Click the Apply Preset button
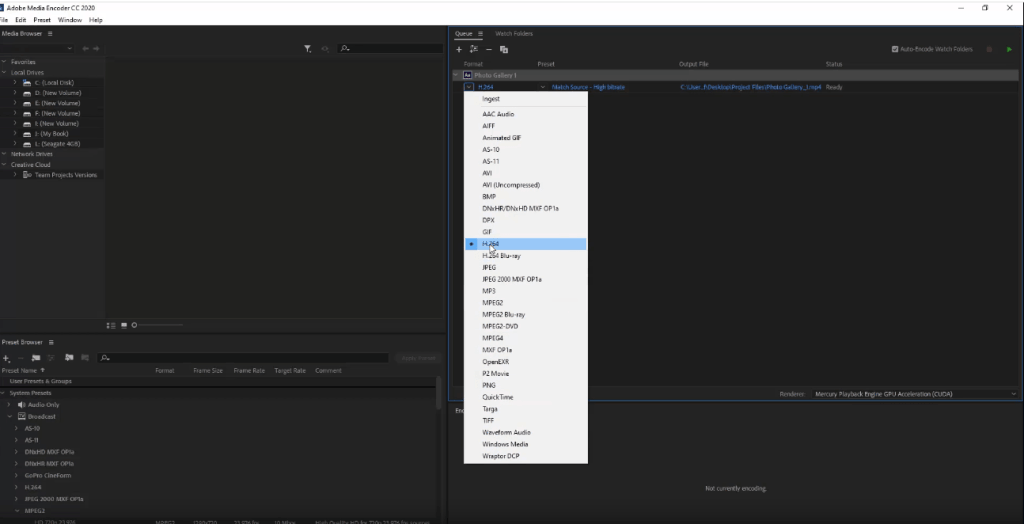Screen dimensions: 1024x524 pyautogui.click(x=418, y=358)
